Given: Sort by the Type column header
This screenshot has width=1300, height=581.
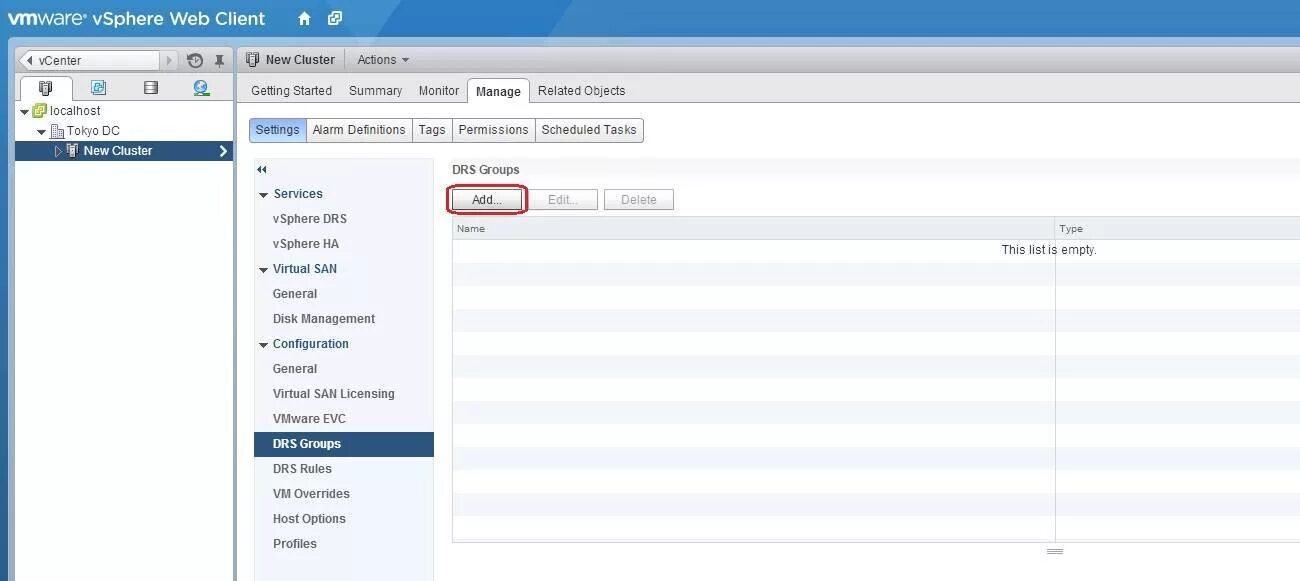Looking at the screenshot, I should click(x=1177, y=228).
